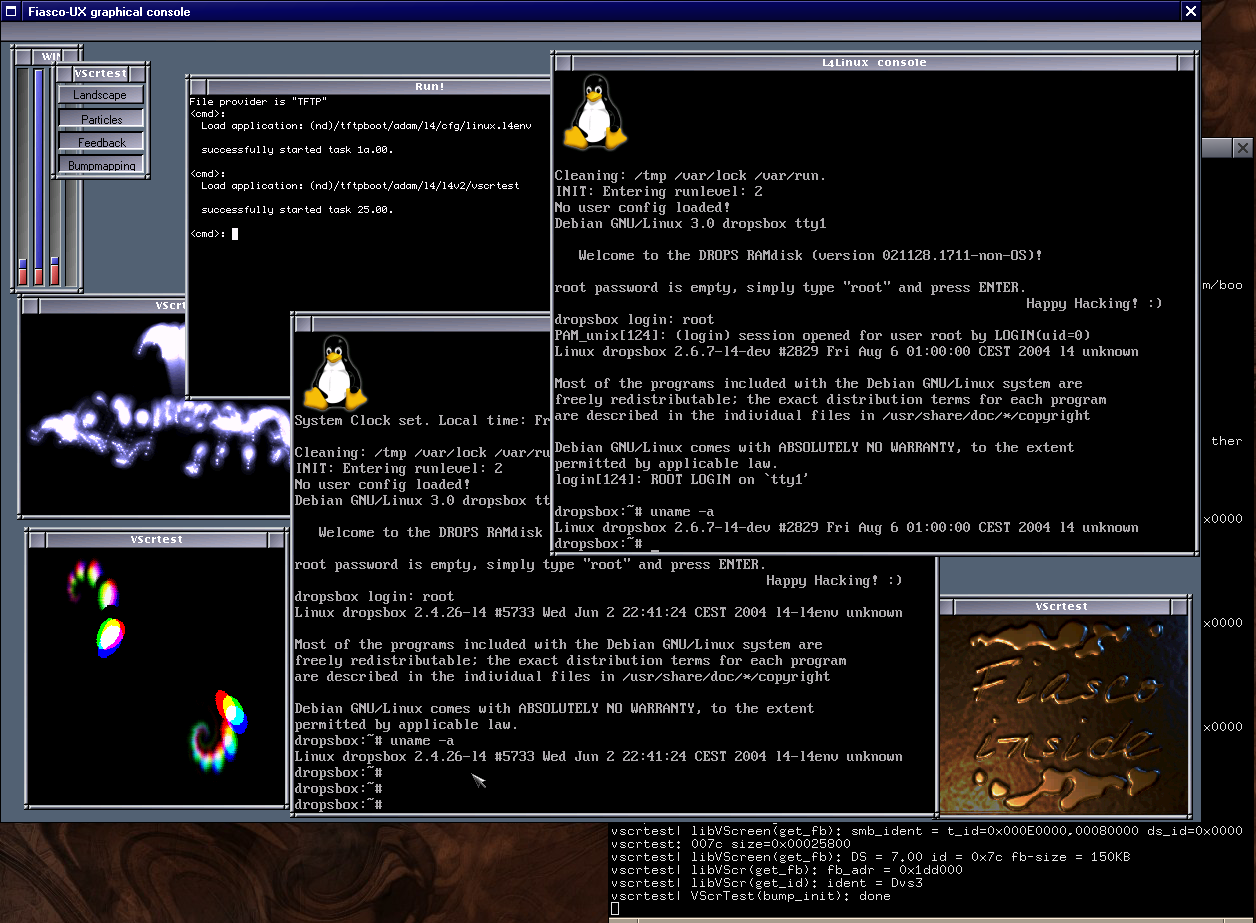This screenshot has width=1256, height=923.
Task: Click left titlebar button of VScrtest buttons window
Action: [x=62, y=73]
